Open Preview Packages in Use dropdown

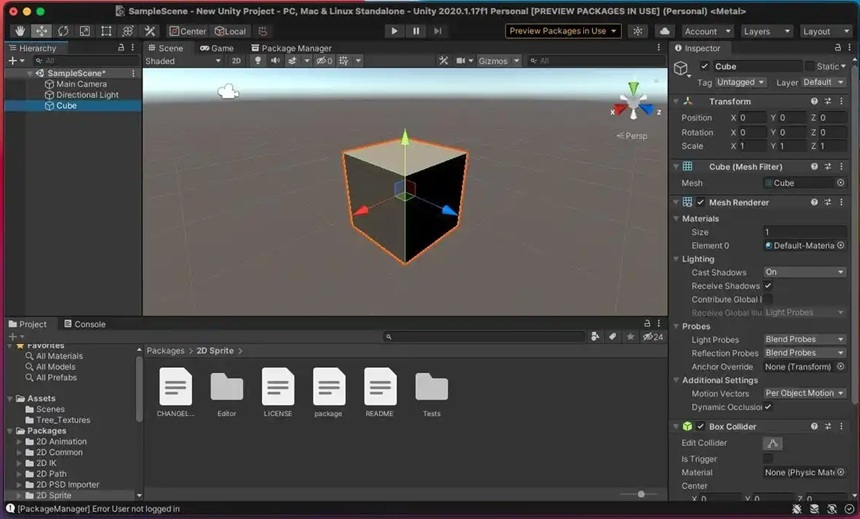[563, 31]
